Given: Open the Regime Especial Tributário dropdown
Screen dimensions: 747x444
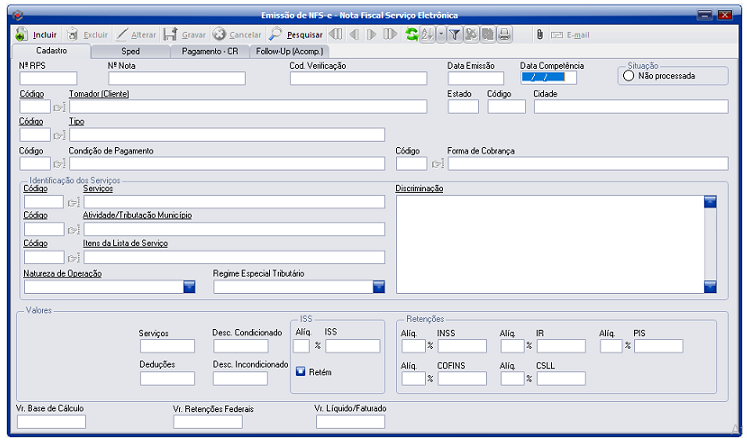Looking at the screenshot, I should tap(379, 287).
